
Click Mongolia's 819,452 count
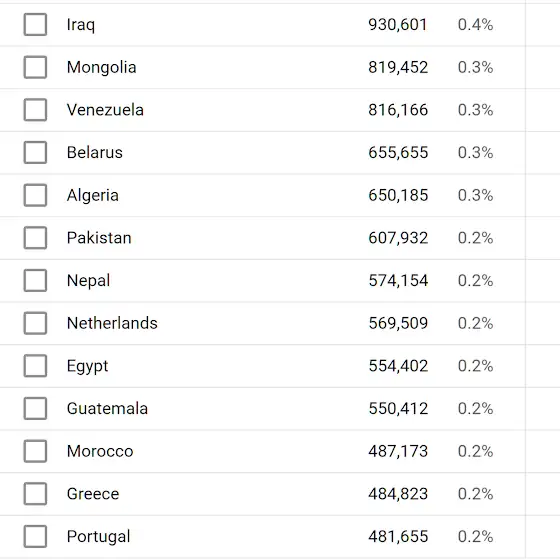coord(398,67)
